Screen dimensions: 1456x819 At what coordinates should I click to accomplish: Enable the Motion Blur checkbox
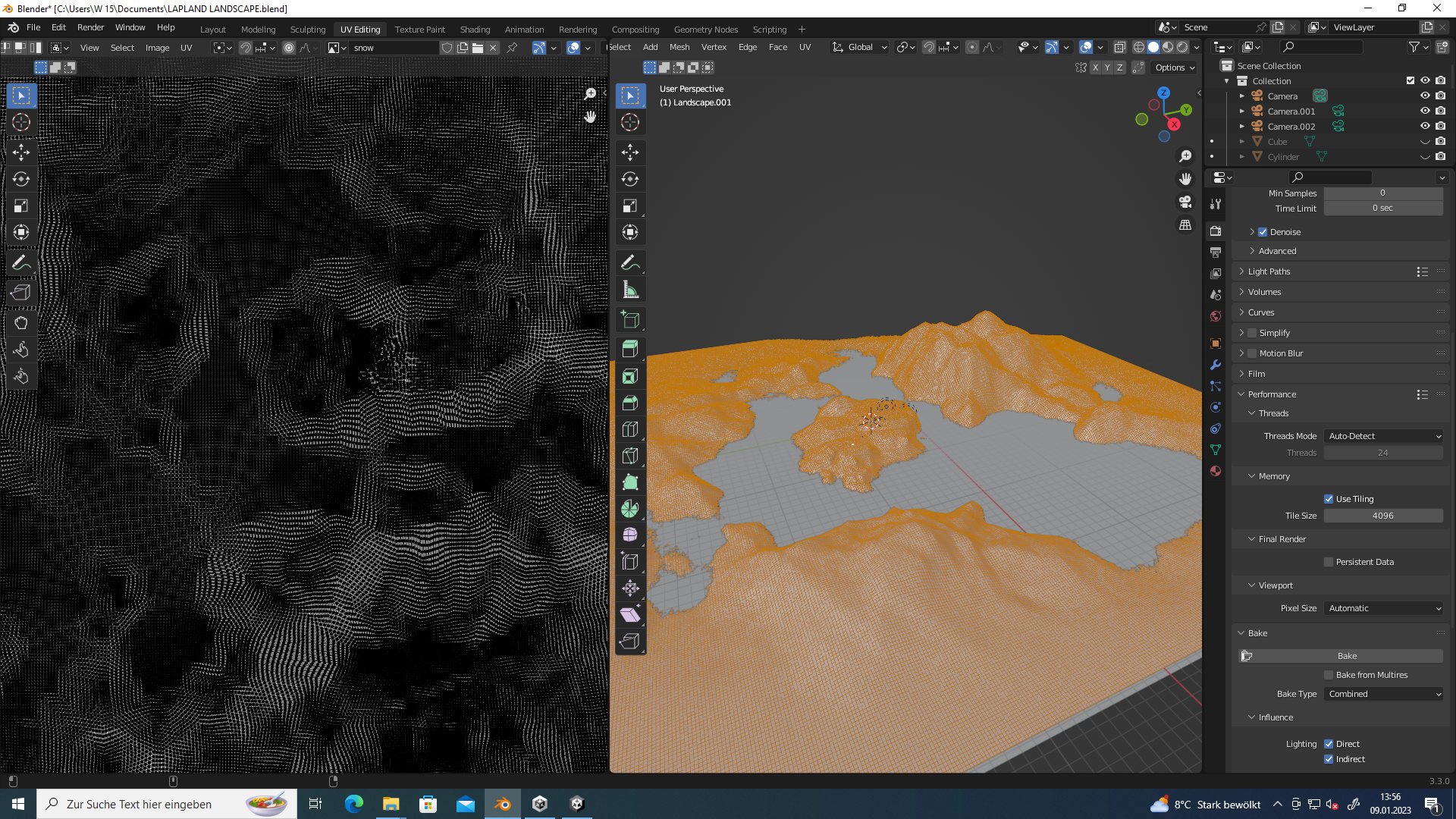(1253, 353)
